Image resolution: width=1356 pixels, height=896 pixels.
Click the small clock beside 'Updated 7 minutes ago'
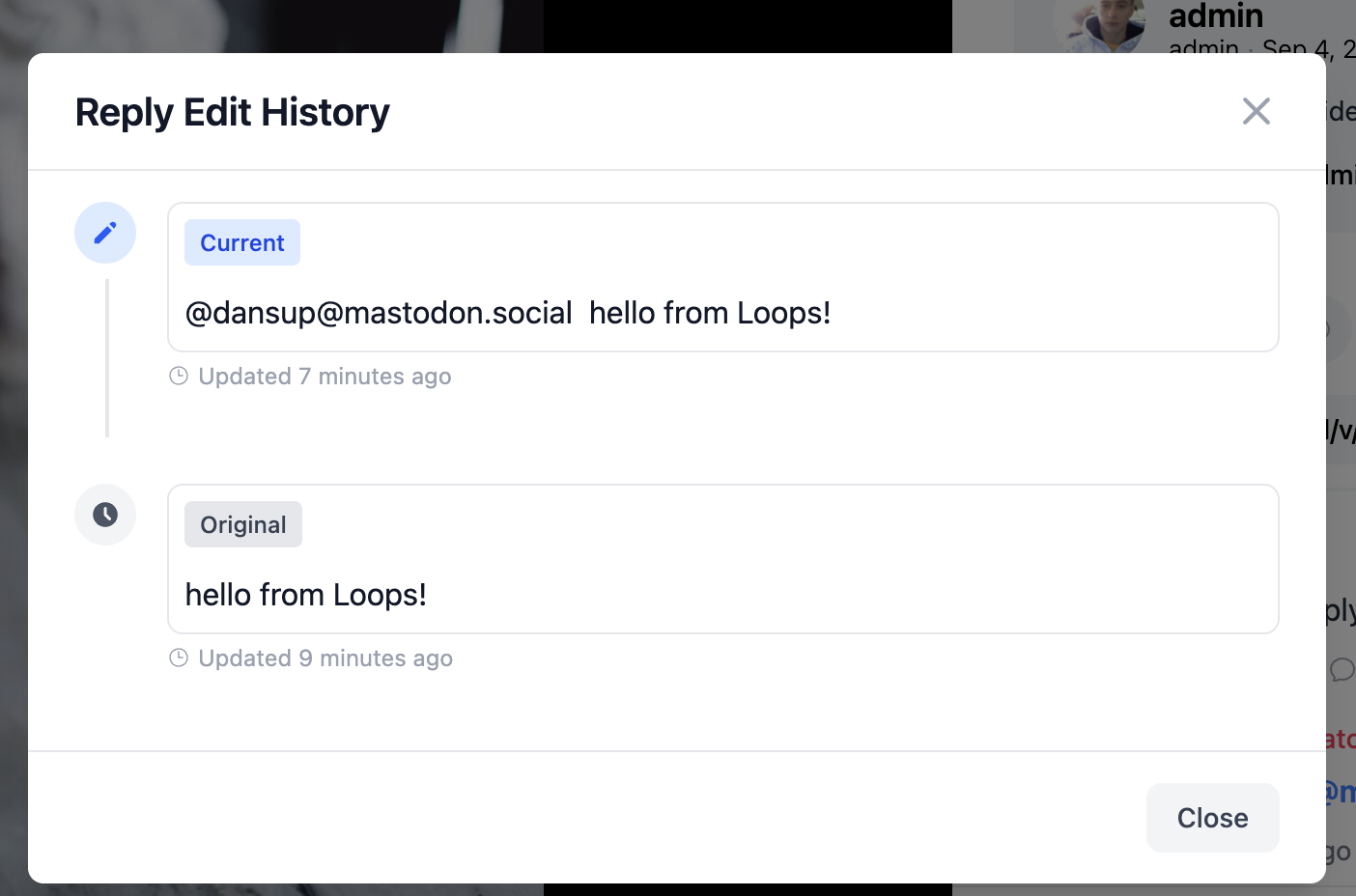[x=179, y=376]
